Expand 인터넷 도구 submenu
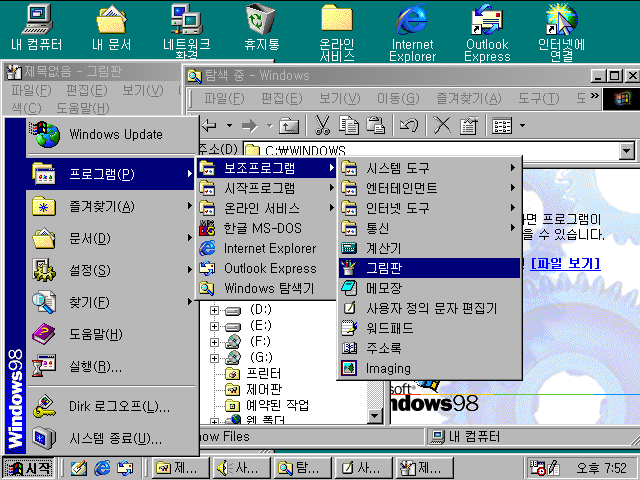640x480 pixels. (429, 208)
